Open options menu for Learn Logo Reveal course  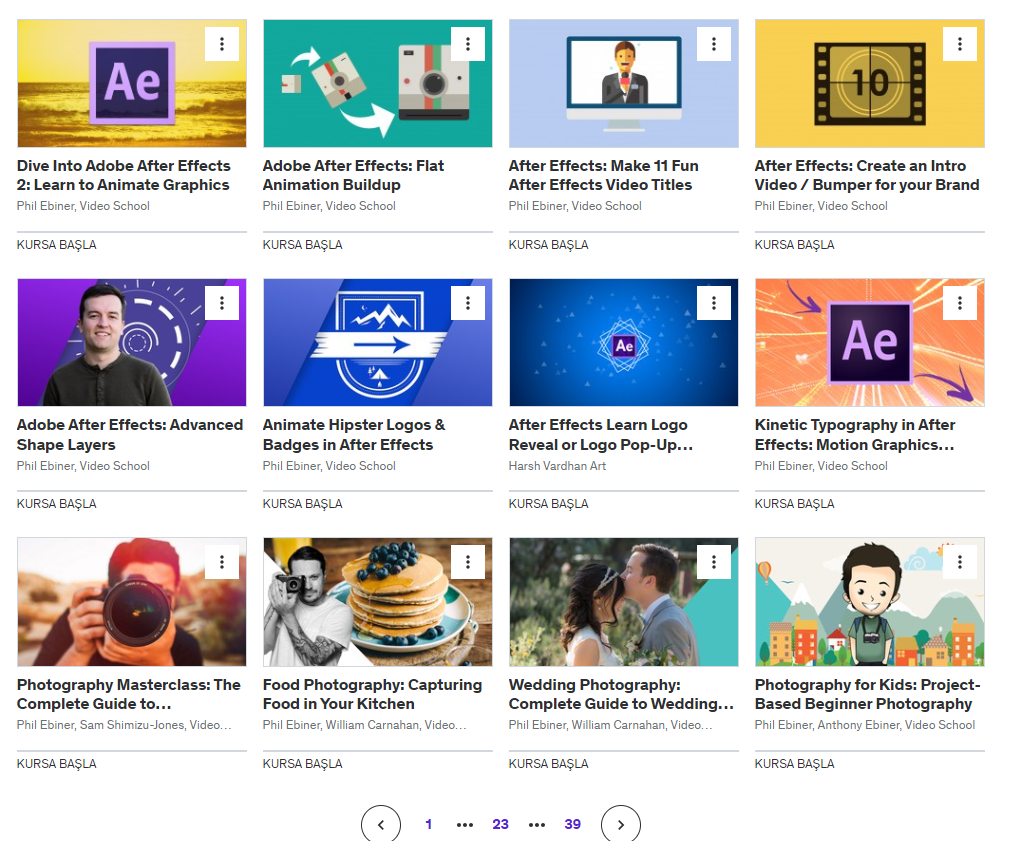click(x=714, y=303)
